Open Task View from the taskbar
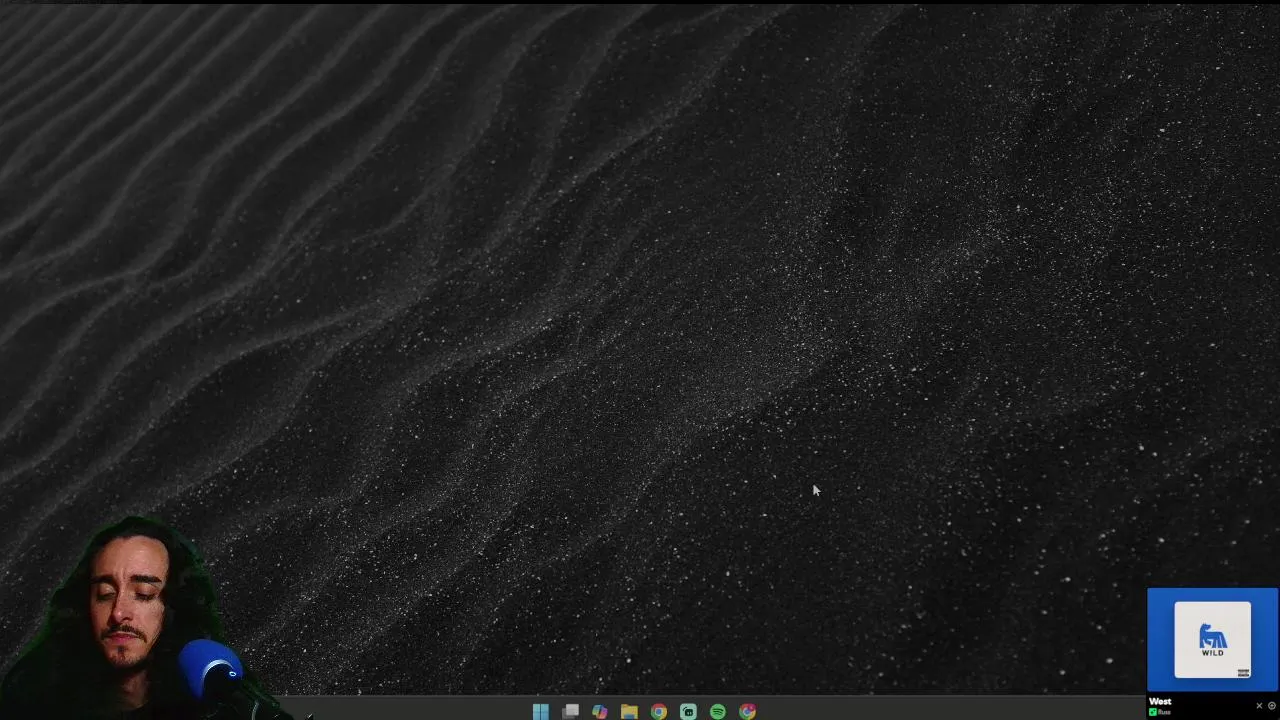1280x720 pixels. 570,712
